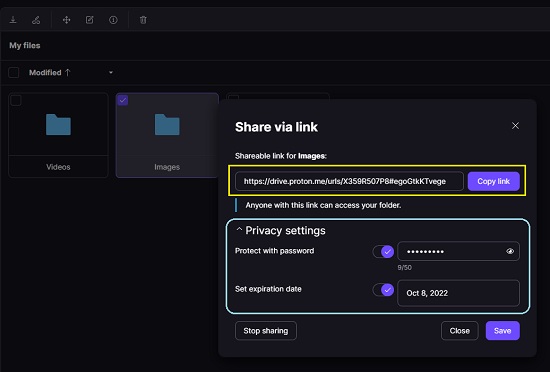Click the rename pencil icon in toolbar

coord(90,20)
